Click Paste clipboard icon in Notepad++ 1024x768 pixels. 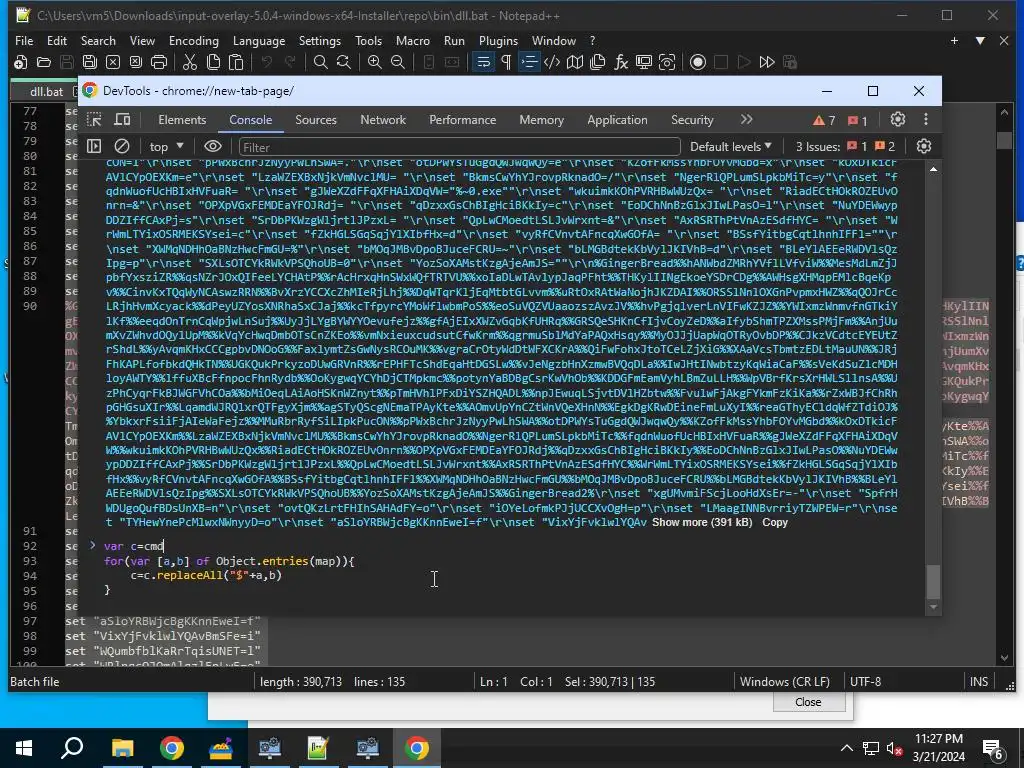click(x=236, y=63)
